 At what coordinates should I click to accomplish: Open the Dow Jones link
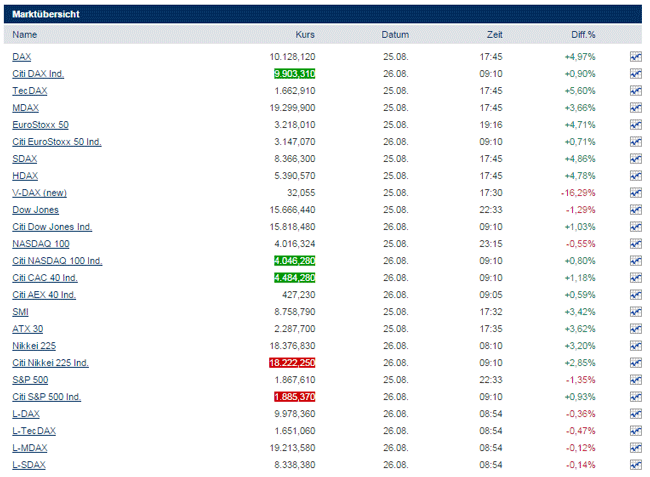pyautogui.click(x=36, y=210)
